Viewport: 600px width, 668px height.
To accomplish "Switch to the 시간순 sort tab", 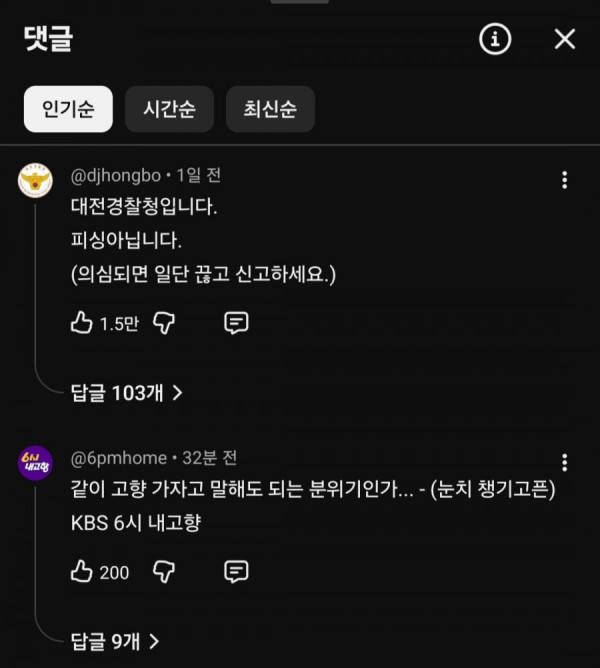I will coord(169,109).
